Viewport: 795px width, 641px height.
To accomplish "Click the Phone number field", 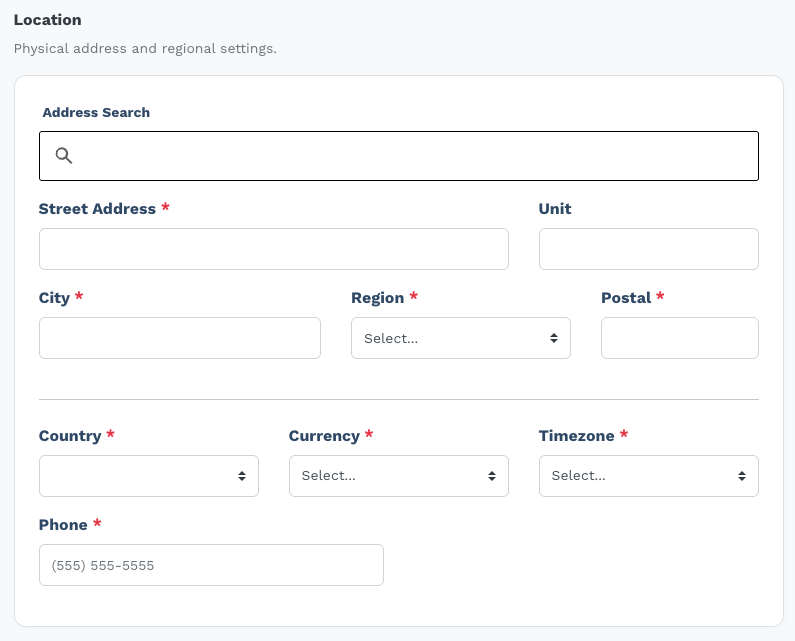I will click(x=211, y=565).
